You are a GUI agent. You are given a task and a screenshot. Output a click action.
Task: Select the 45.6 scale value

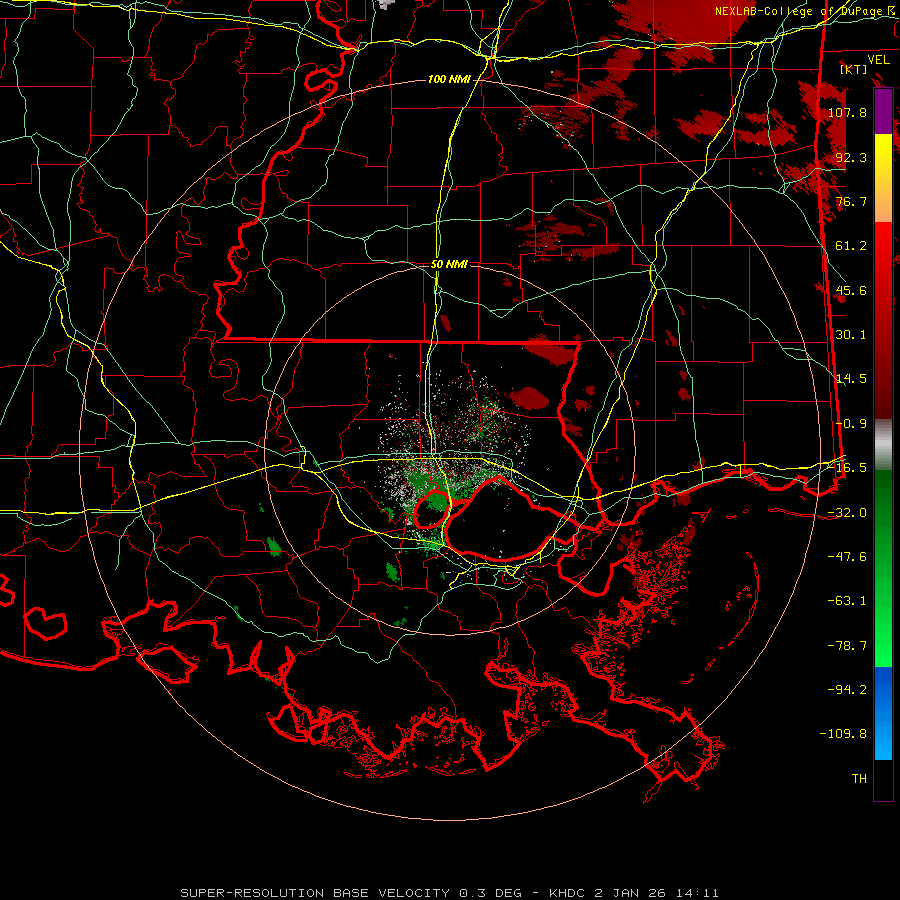[851, 290]
